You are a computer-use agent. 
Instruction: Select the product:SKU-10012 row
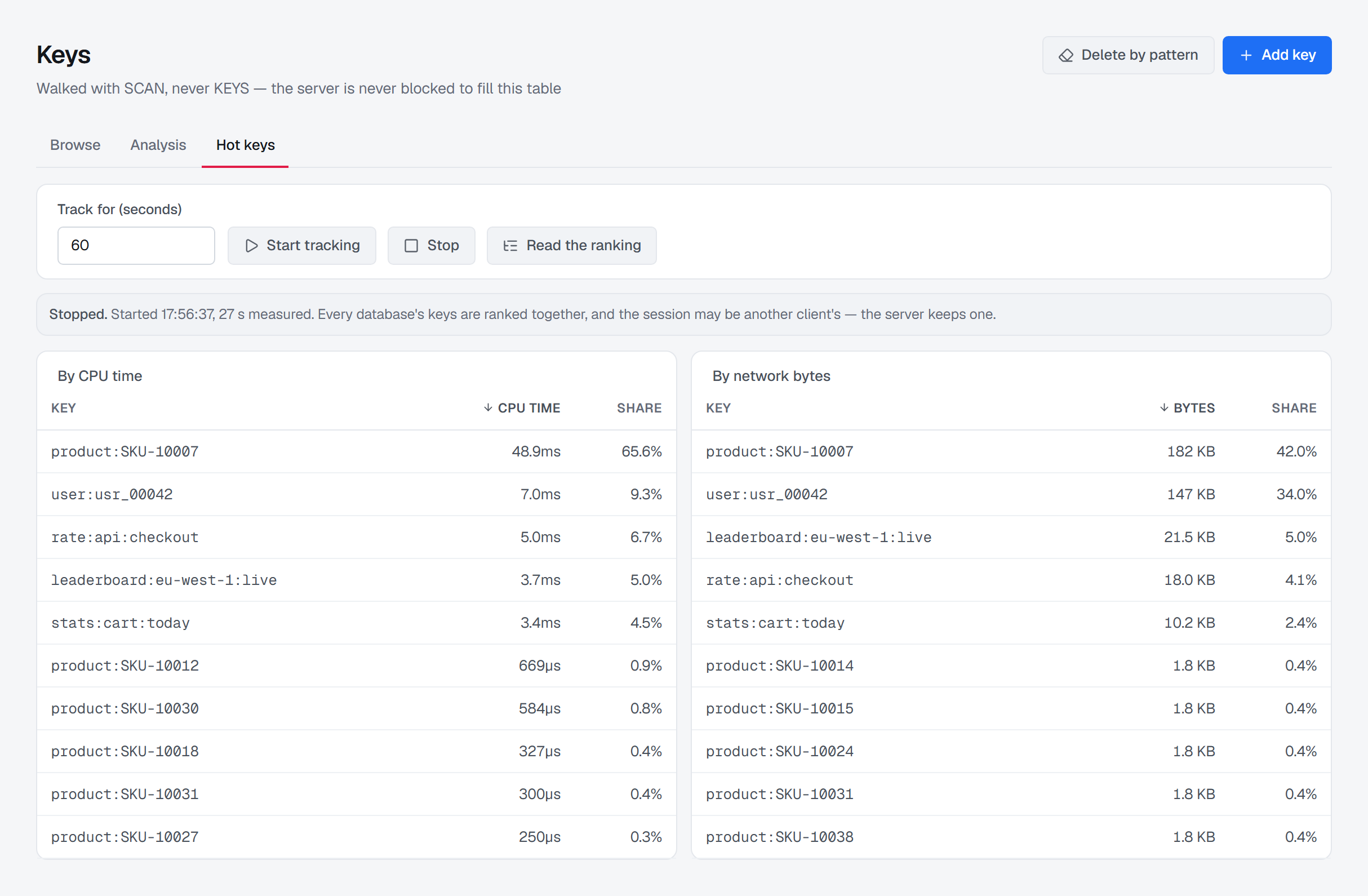pos(357,666)
